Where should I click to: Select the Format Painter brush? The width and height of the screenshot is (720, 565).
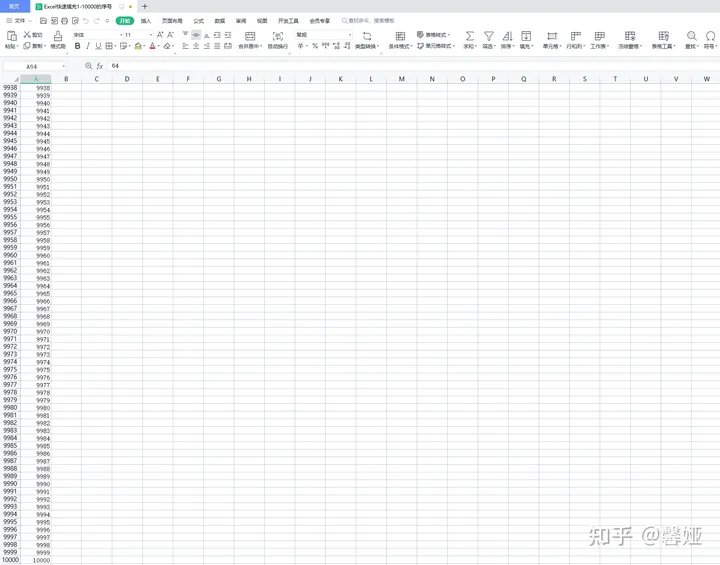(x=58, y=36)
